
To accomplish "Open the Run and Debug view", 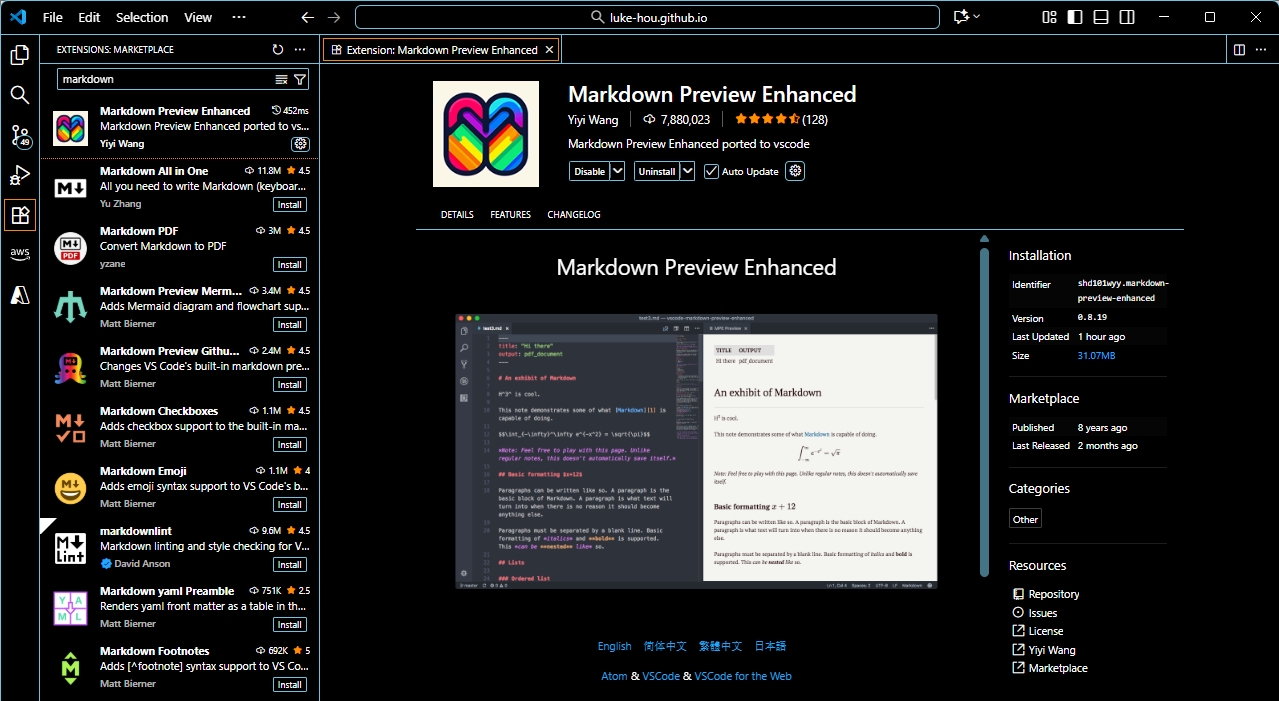I will click(19, 175).
